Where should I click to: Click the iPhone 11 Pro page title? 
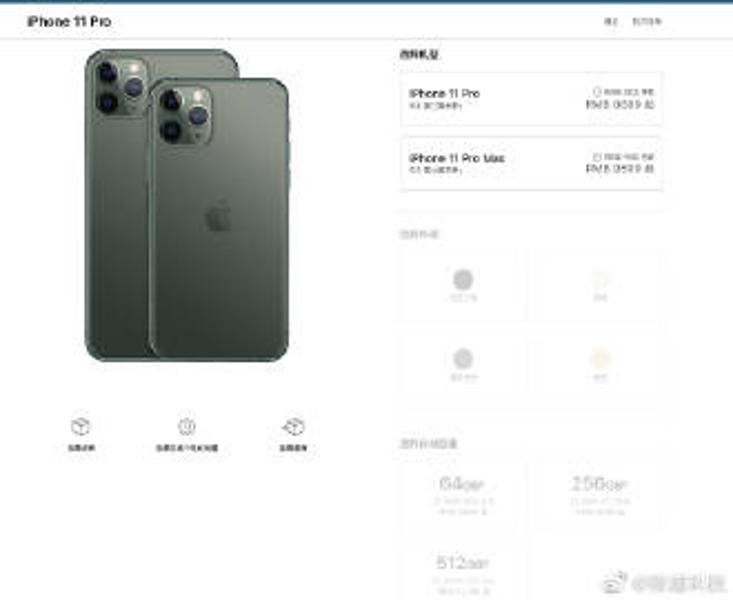tap(69, 22)
